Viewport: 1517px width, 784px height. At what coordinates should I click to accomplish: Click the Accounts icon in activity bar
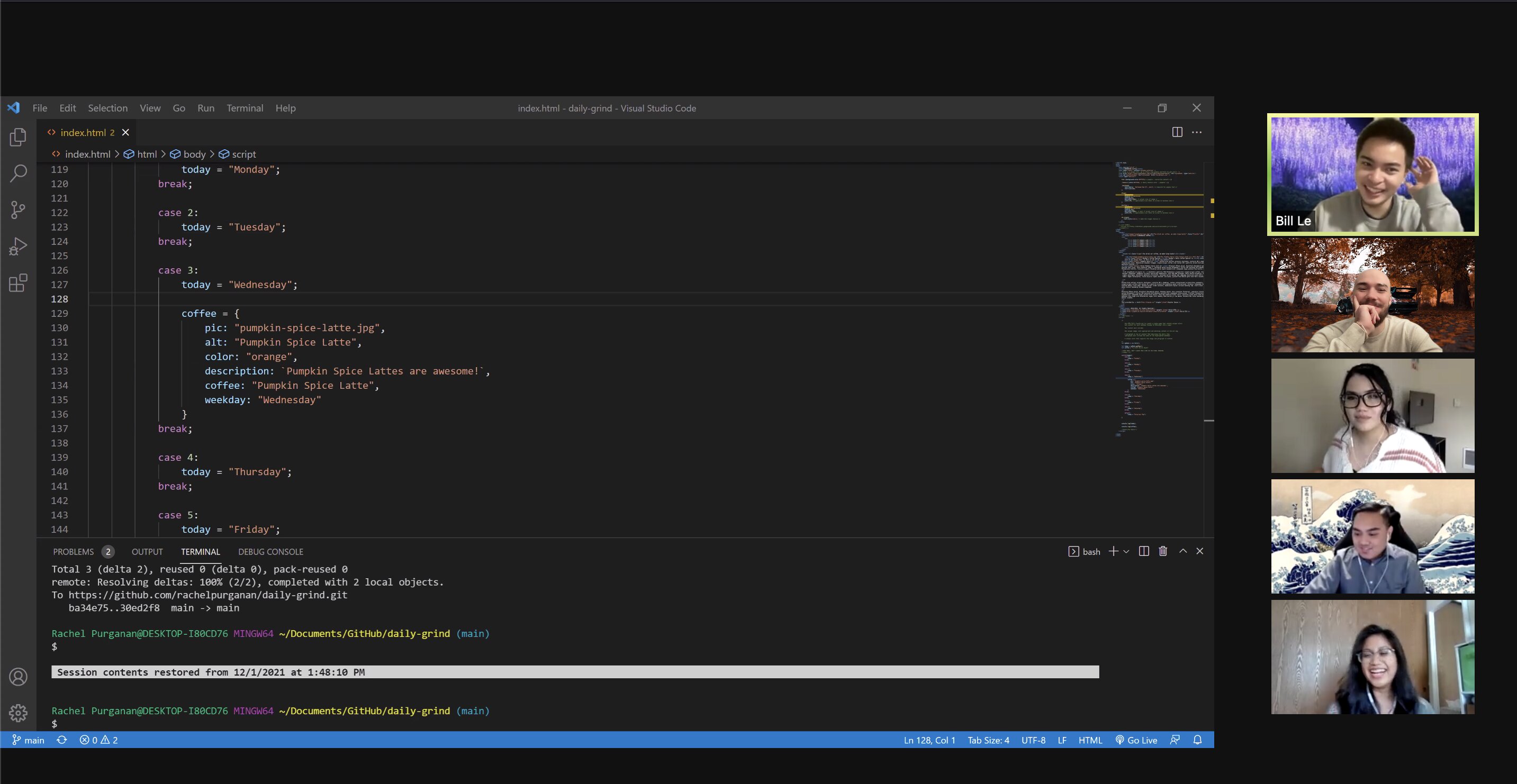pyautogui.click(x=18, y=676)
